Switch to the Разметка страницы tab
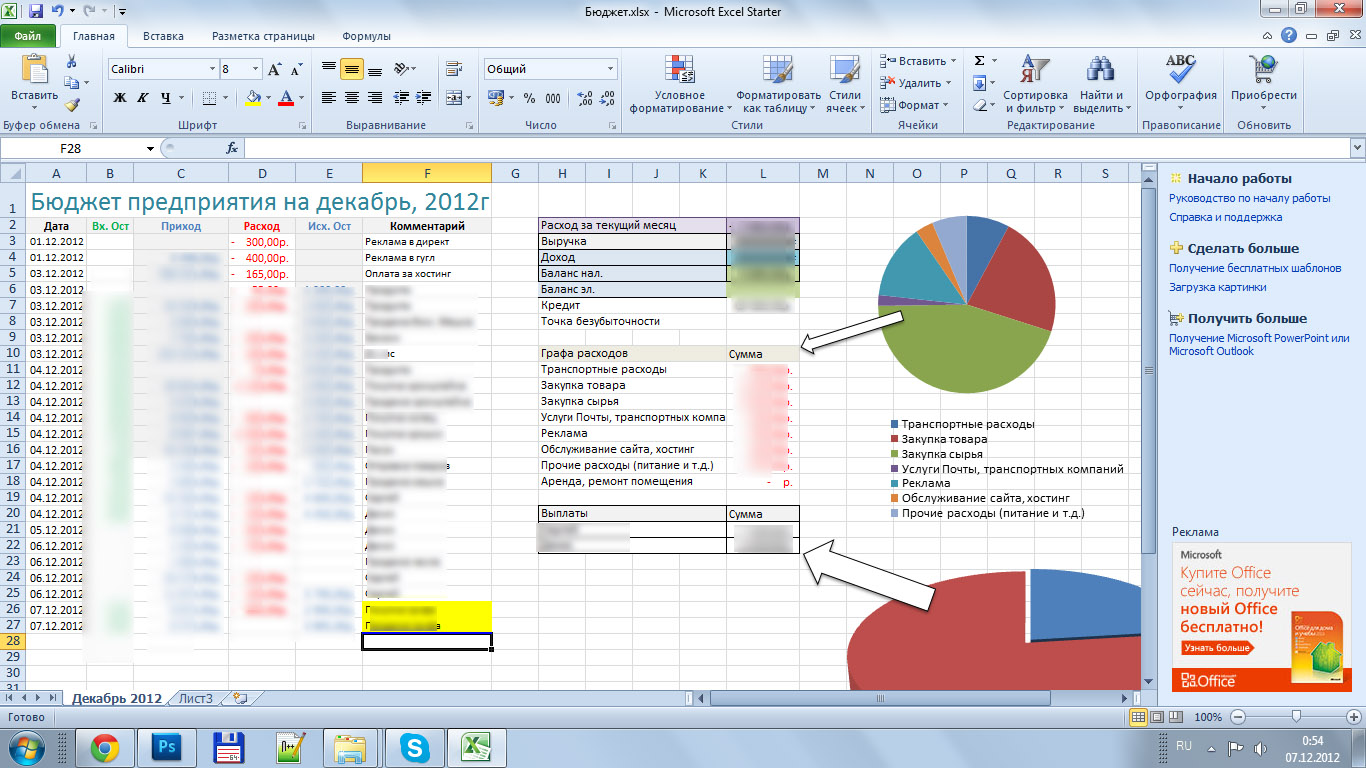Viewport: 1366px width, 768px height. (x=263, y=36)
